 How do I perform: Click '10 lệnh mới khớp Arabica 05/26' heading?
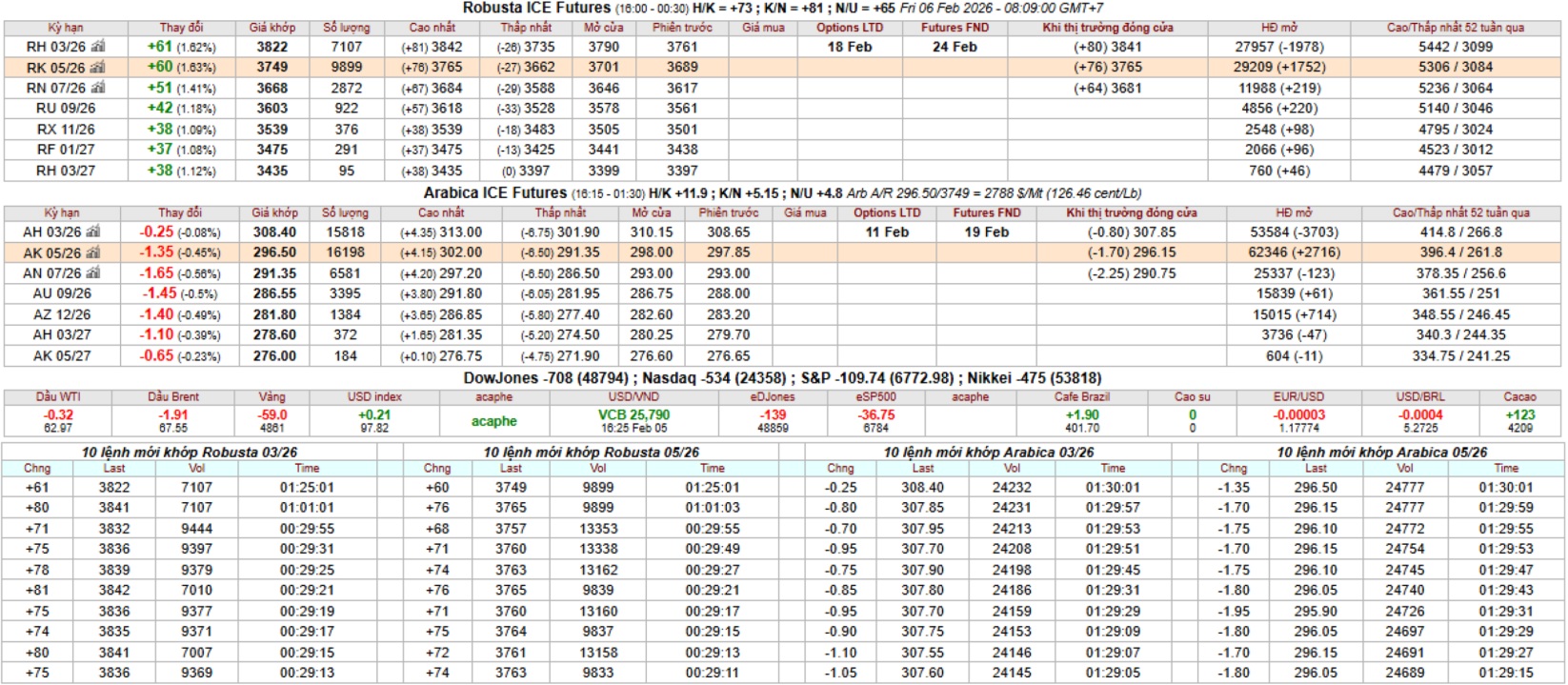click(x=1381, y=452)
